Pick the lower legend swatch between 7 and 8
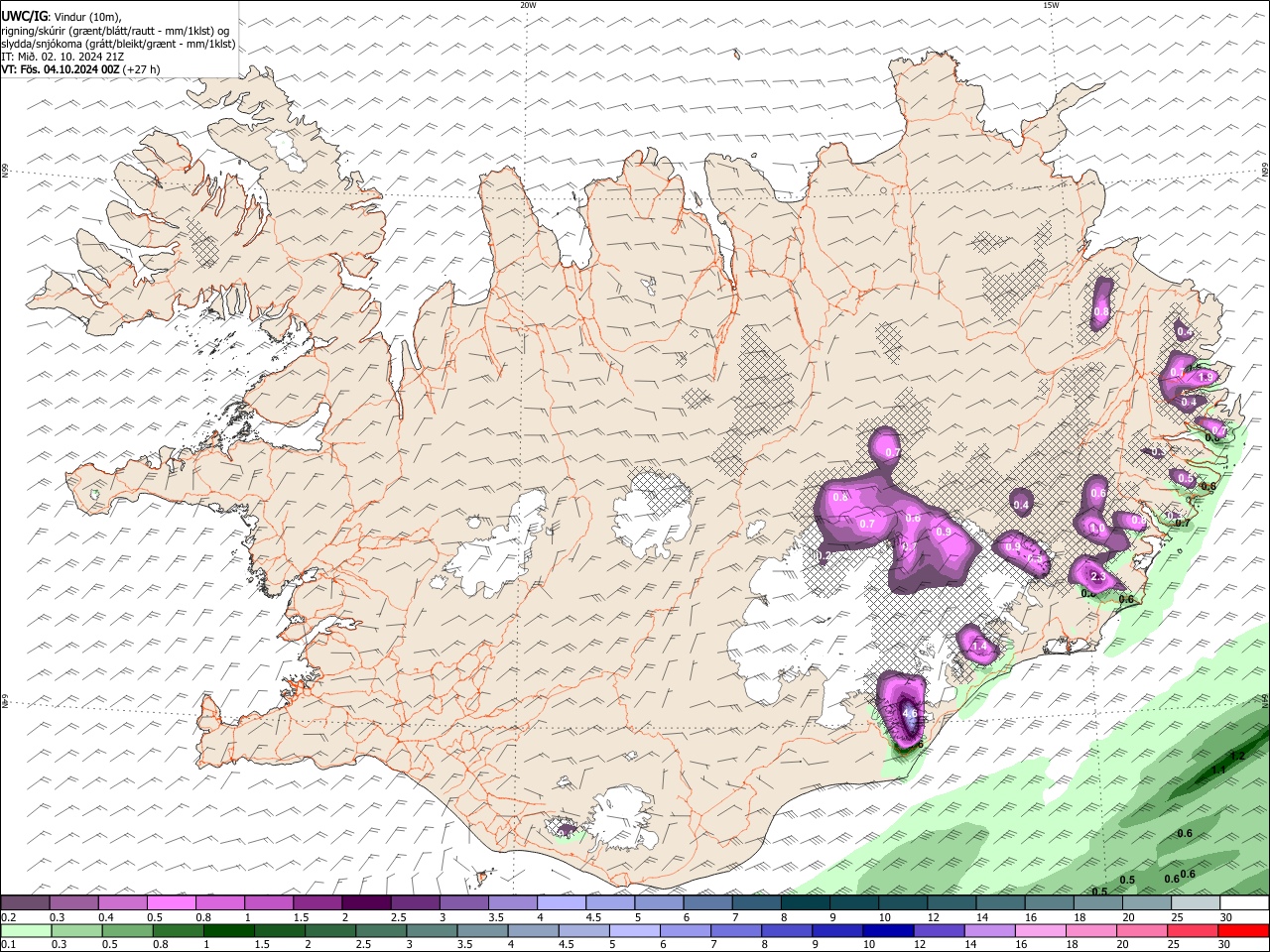The image size is (1270, 952). (x=737, y=931)
